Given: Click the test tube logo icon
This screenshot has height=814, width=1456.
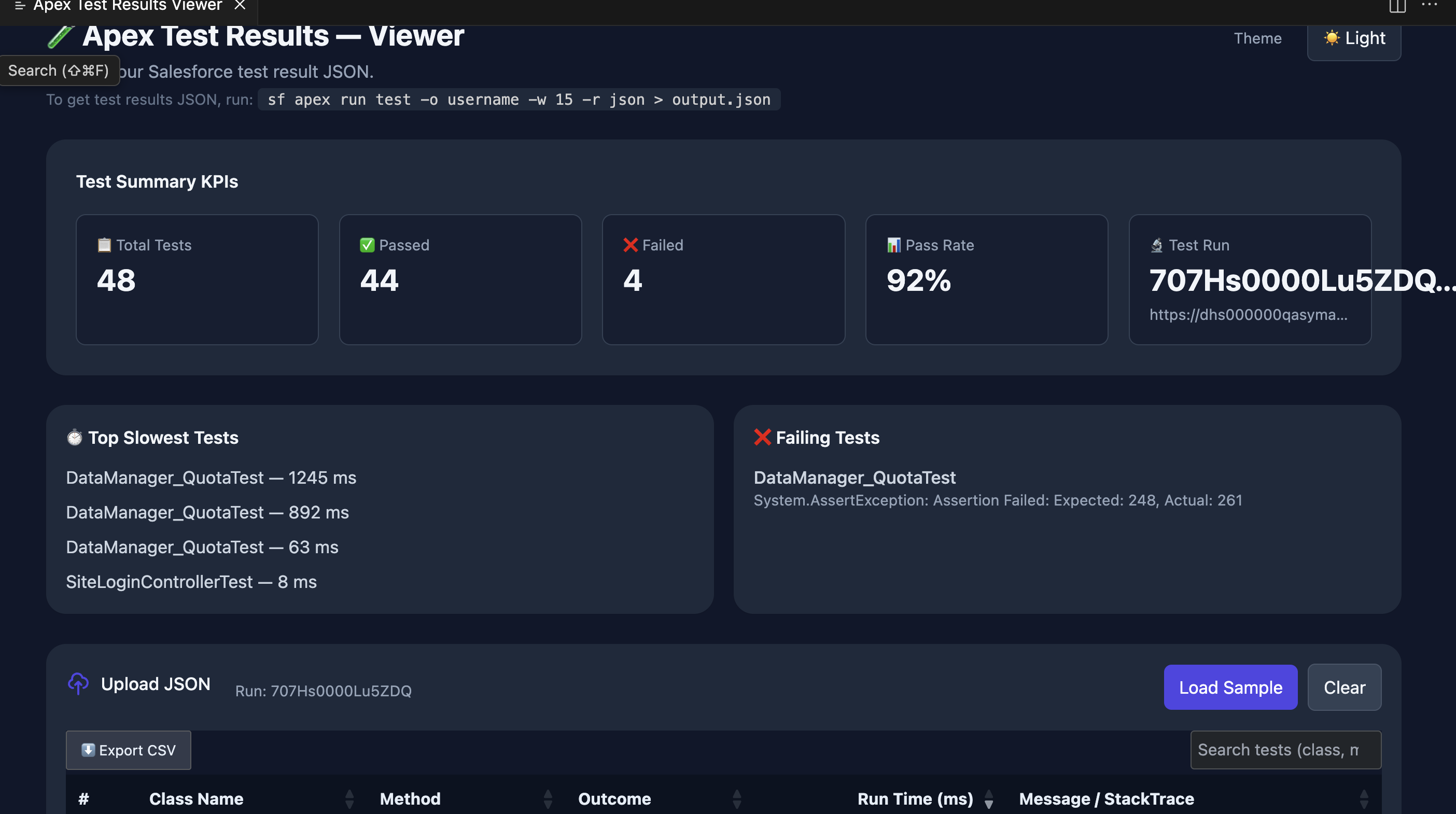Looking at the screenshot, I should point(60,37).
